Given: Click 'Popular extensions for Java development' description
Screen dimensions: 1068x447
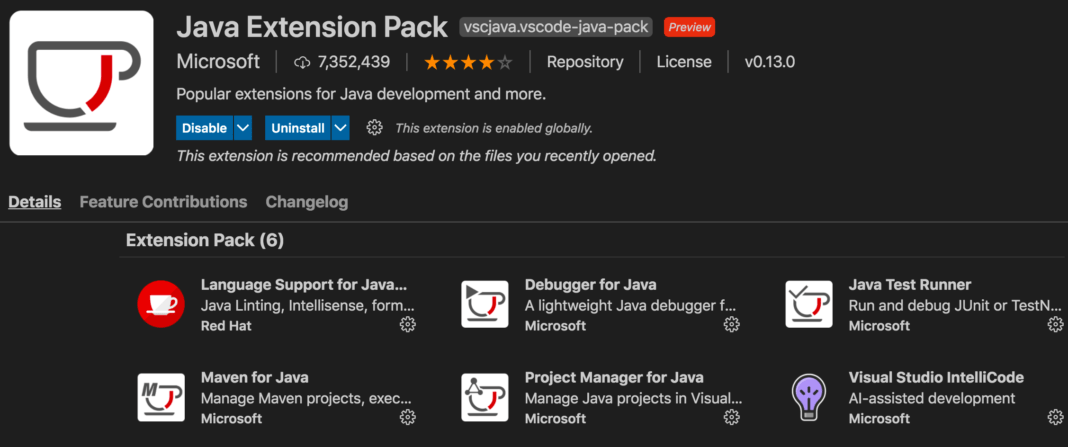Looking at the screenshot, I should point(361,94).
